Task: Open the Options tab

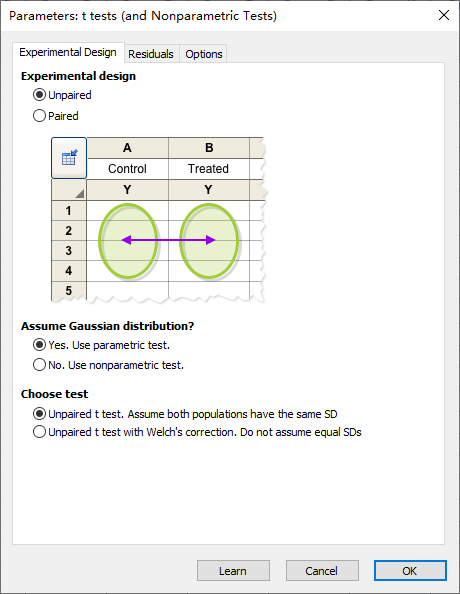Action: click(x=203, y=54)
